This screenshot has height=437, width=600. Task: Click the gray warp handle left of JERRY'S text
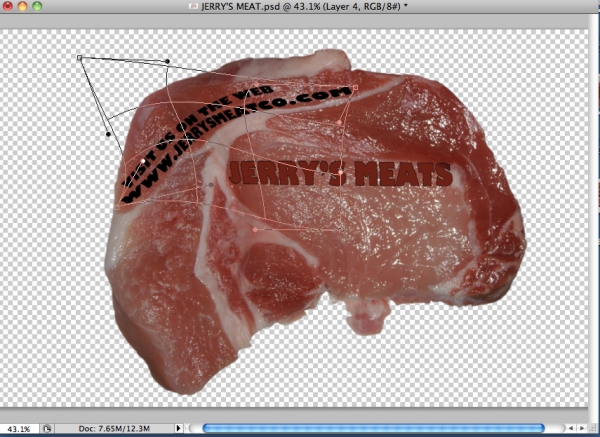coord(211,185)
